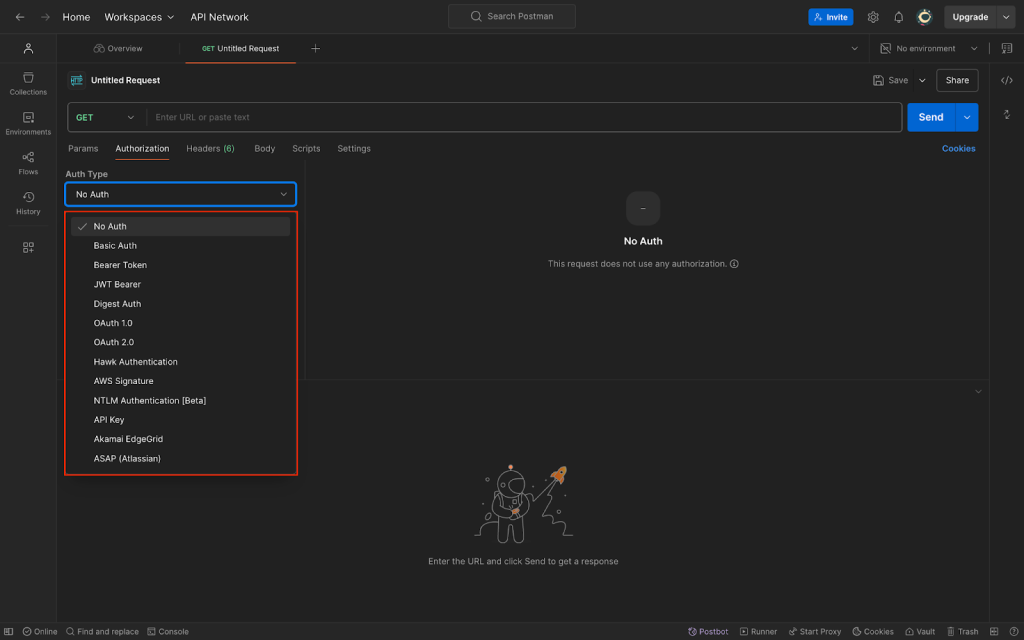1024x640 pixels.
Task: Open Trash in the status bar
Action: [x=963, y=632]
